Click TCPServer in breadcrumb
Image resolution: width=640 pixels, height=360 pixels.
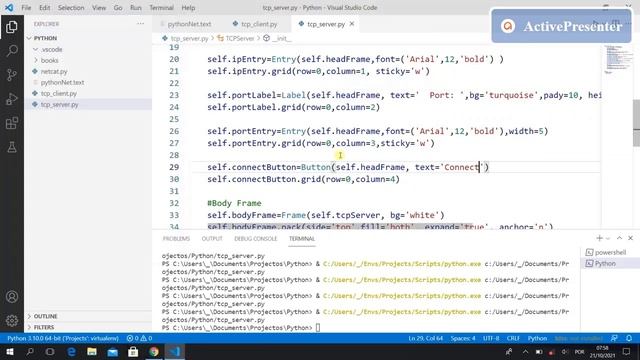(240, 38)
